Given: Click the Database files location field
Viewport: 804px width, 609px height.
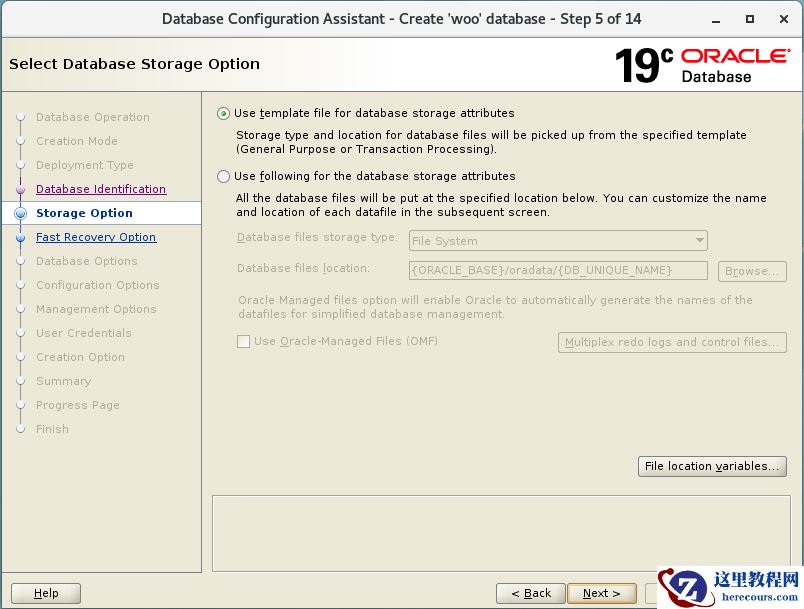Looking at the screenshot, I should (558, 271).
